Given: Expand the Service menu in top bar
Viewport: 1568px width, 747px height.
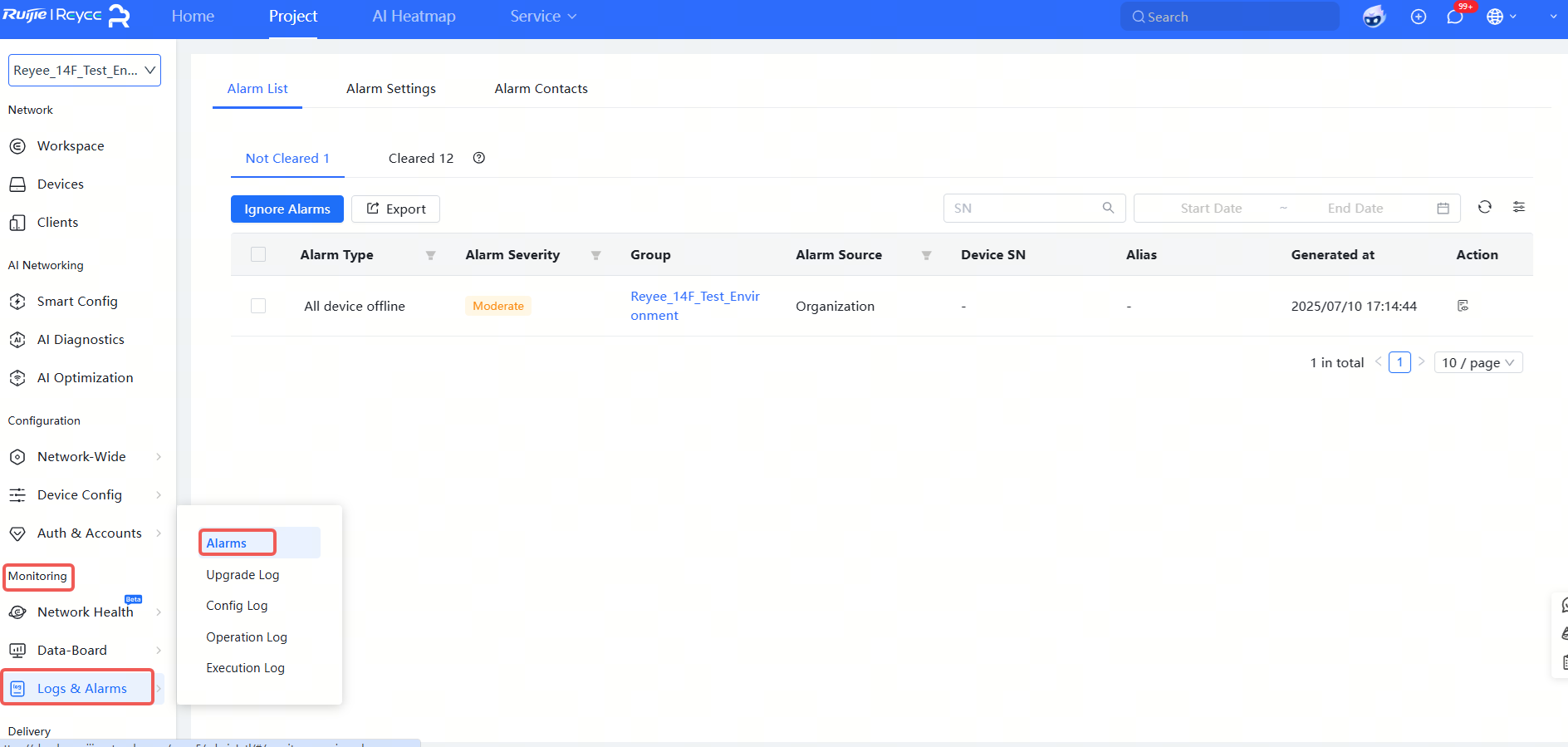Looking at the screenshot, I should (542, 17).
